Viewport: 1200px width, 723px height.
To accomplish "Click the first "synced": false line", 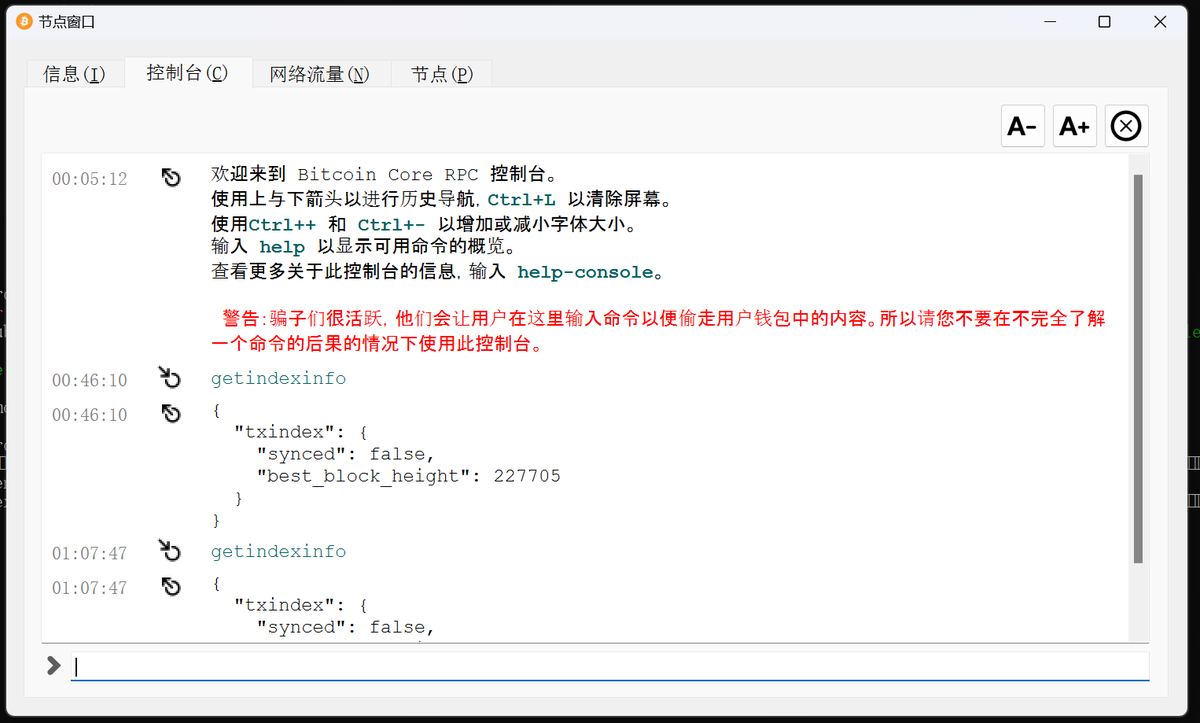I will pos(345,454).
